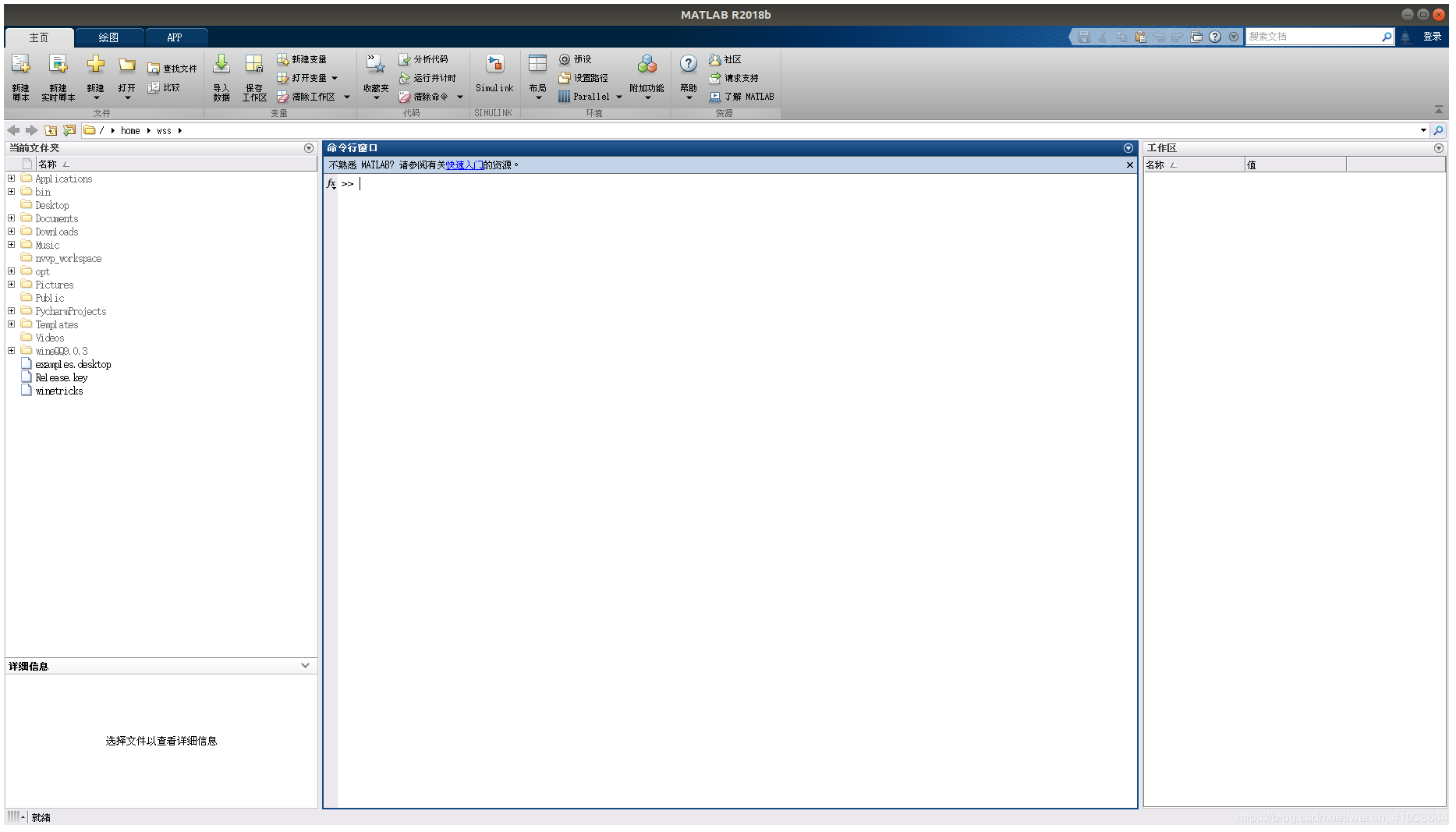Open the Command Window panel actions menu
This screenshot has height=832, width=1456.
(x=1128, y=147)
